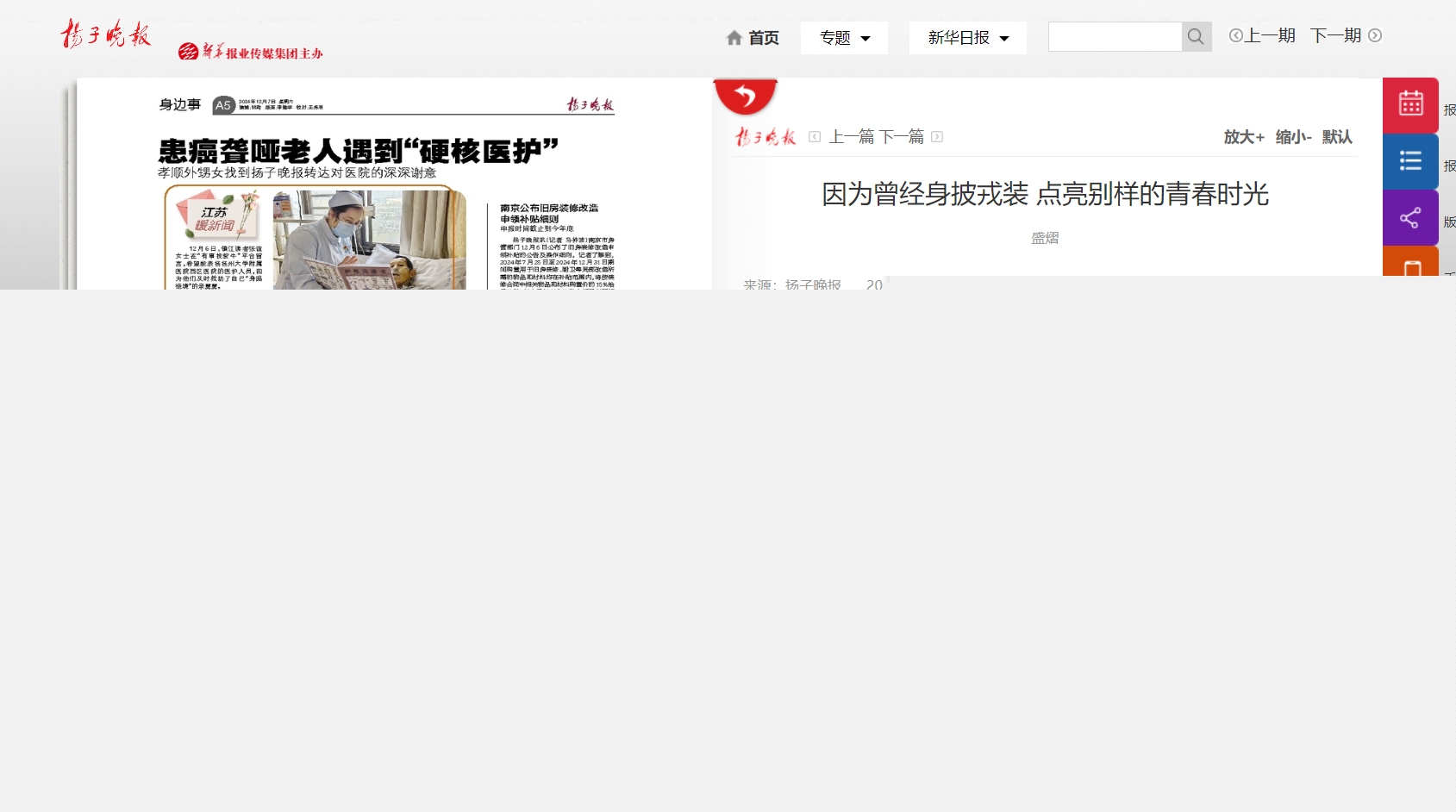Click the next article arrow icon
1456x812 pixels.
tap(937, 137)
